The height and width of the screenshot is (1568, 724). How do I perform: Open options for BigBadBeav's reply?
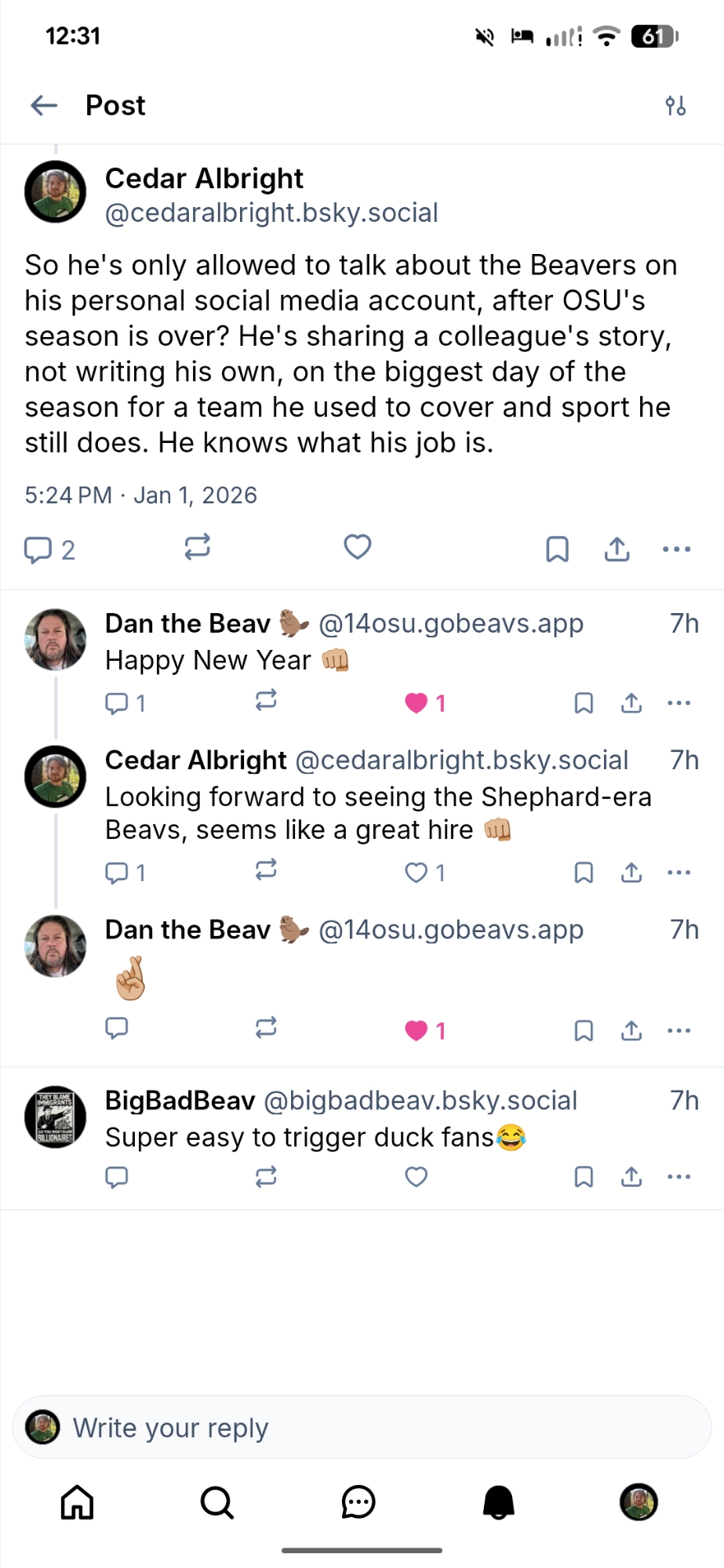pyautogui.click(x=679, y=1177)
